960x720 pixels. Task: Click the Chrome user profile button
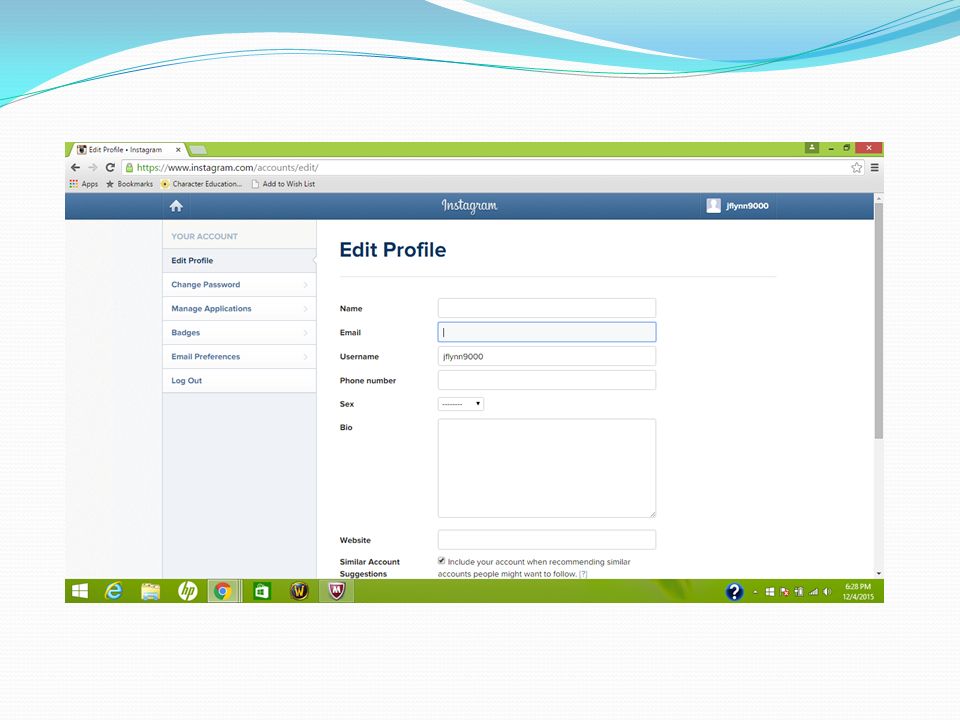pos(812,148)
